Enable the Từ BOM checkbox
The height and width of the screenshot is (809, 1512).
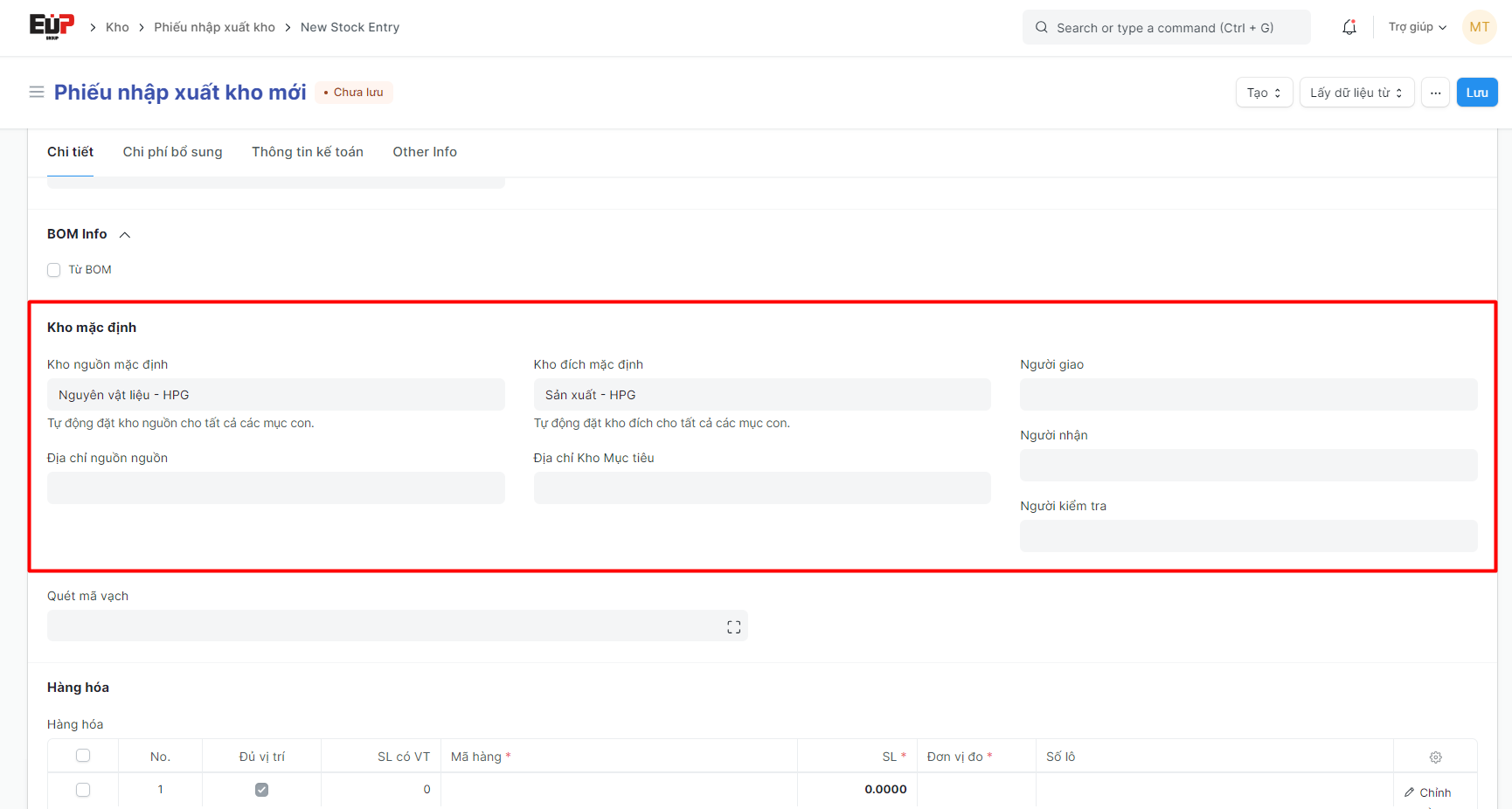(54, 270)
